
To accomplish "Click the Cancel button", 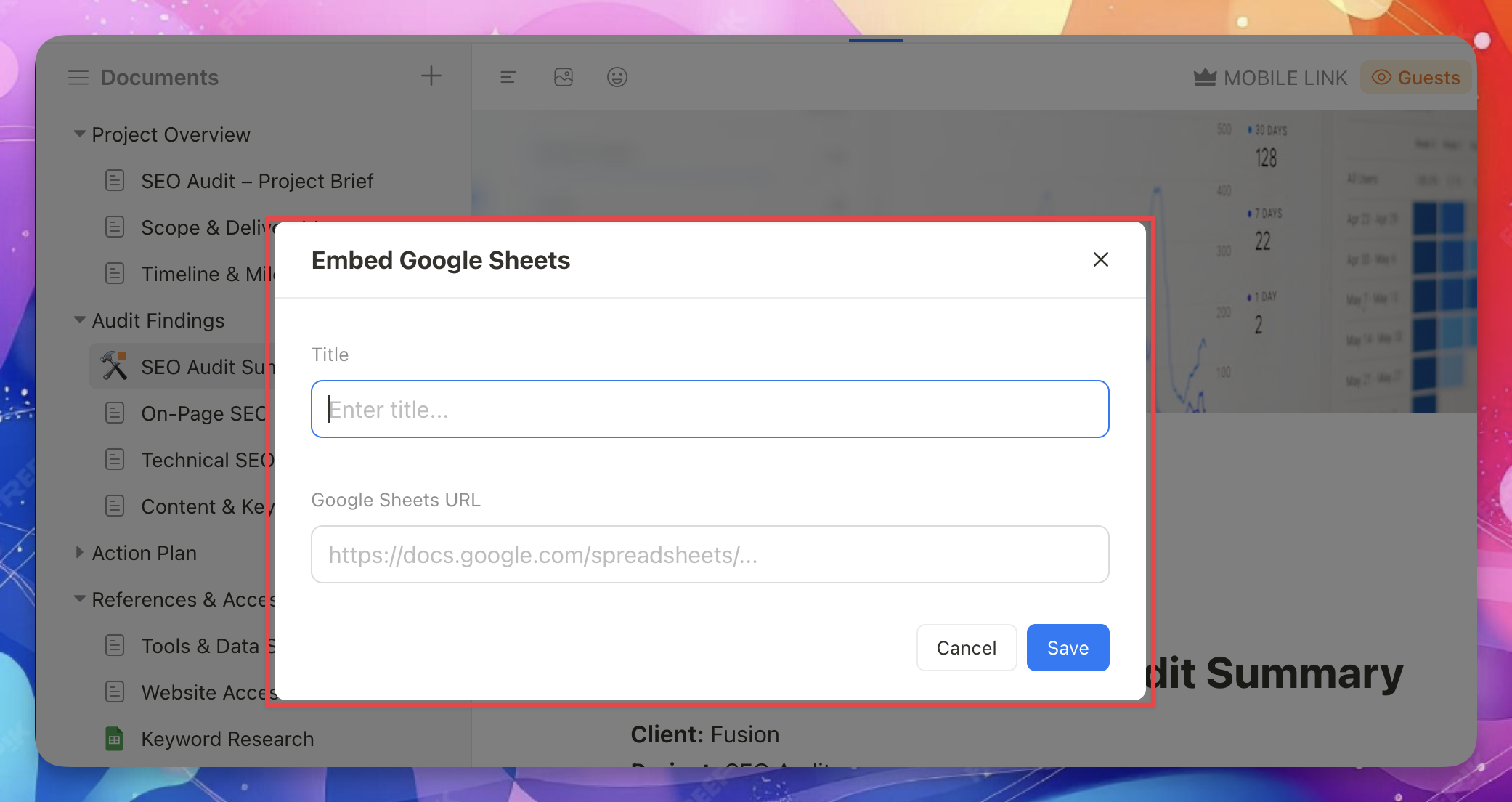I will [x=966, y=647].
